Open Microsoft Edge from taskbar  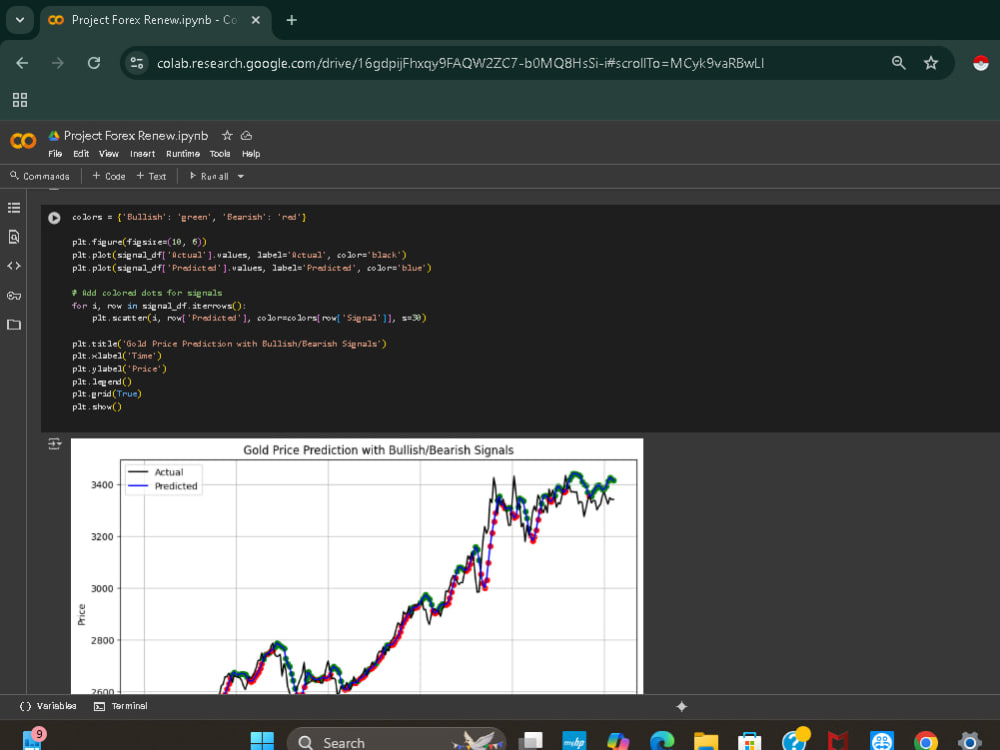coord(662,740)
